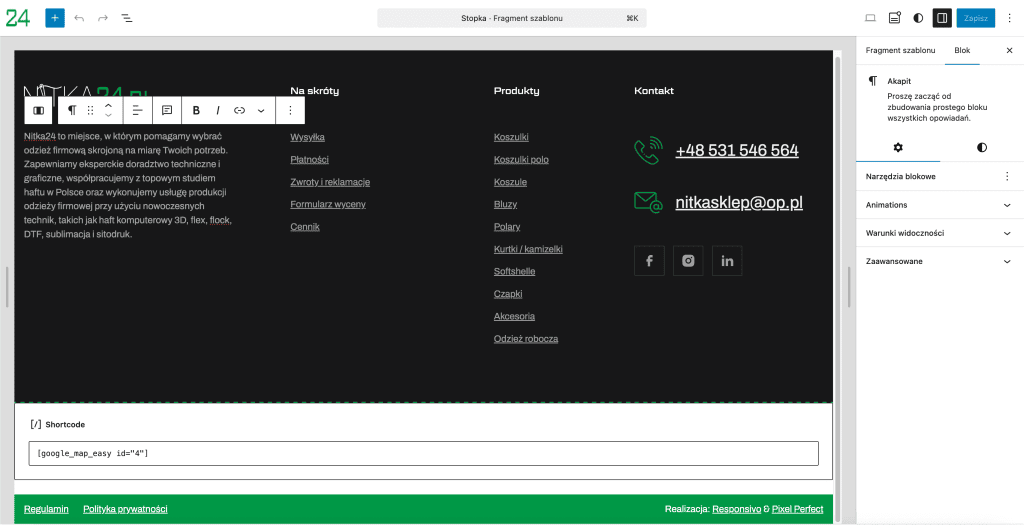
Task: Click the shortcode input field
Action: click(x=423, y=453)
